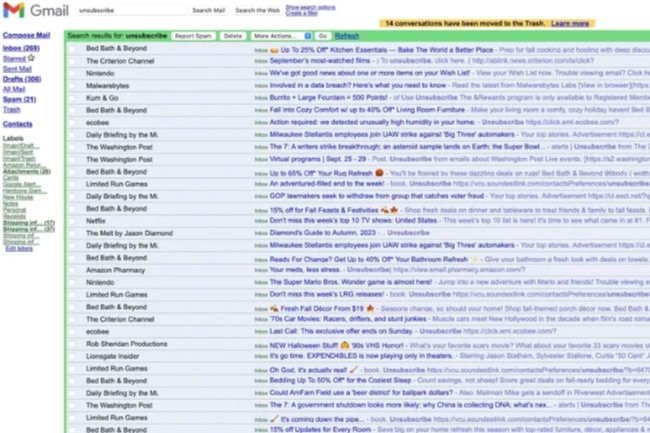Open the Amazon Retur... label
The width and height of the screenshot is (650, 433).
point(22,165)
